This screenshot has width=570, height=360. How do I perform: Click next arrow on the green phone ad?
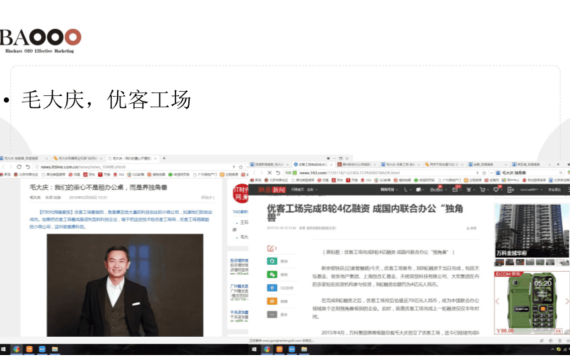point(566,301)
